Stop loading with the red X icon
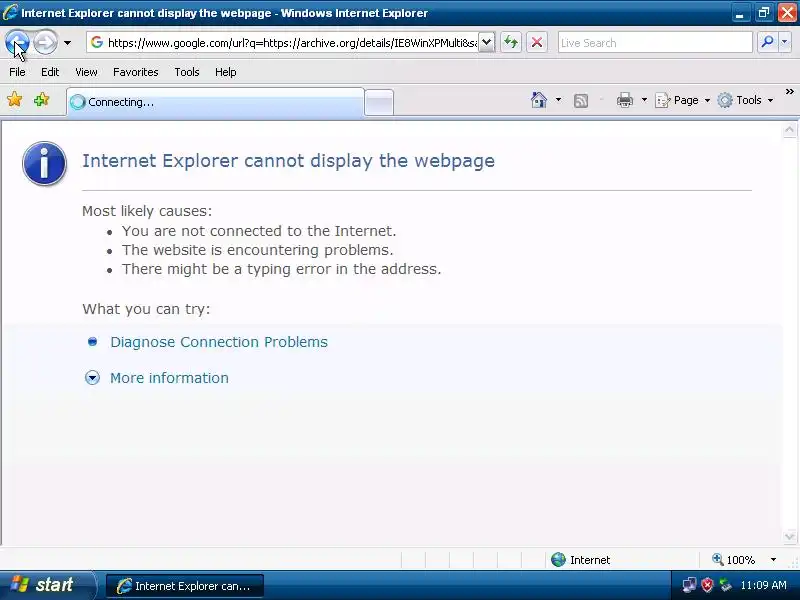The height and width of the screenshot is (600, 800). (x=537, y=42)
